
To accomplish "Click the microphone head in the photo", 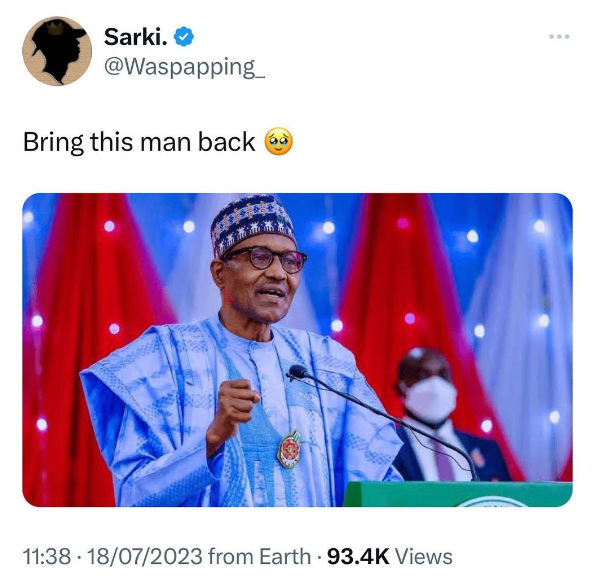I will [298, 372].
